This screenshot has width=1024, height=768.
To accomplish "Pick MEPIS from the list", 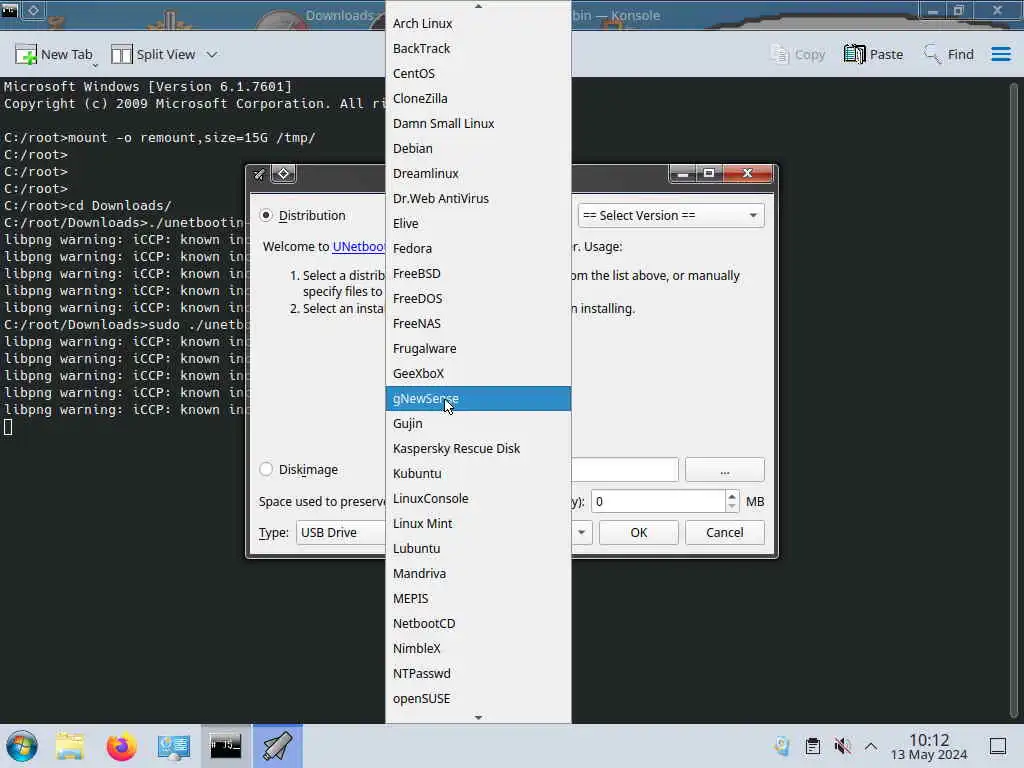I will (478, 599).
